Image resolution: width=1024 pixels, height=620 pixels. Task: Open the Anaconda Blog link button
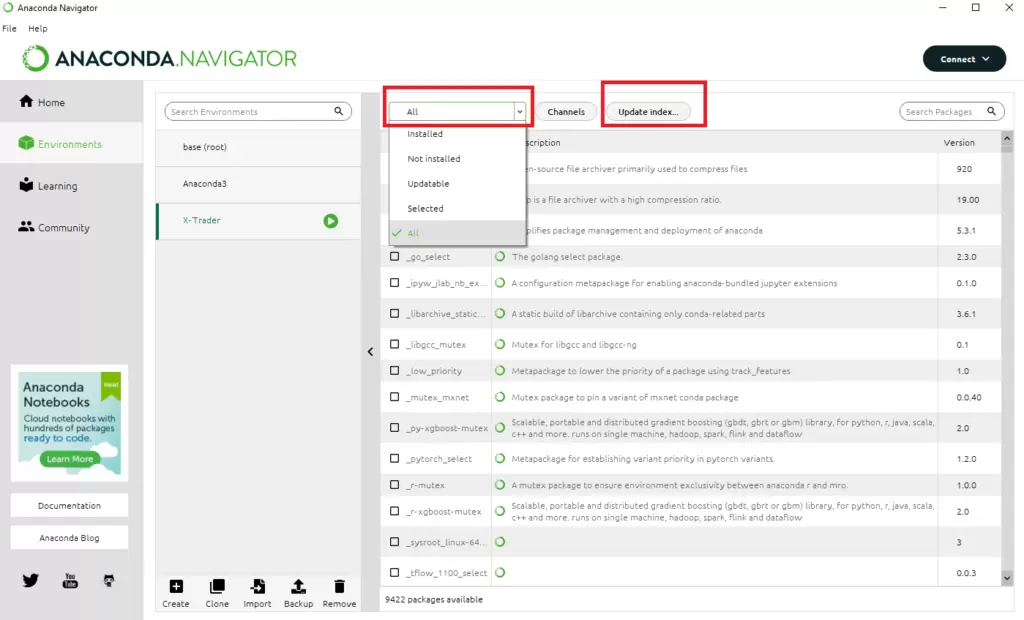click(x=69, y=538)
